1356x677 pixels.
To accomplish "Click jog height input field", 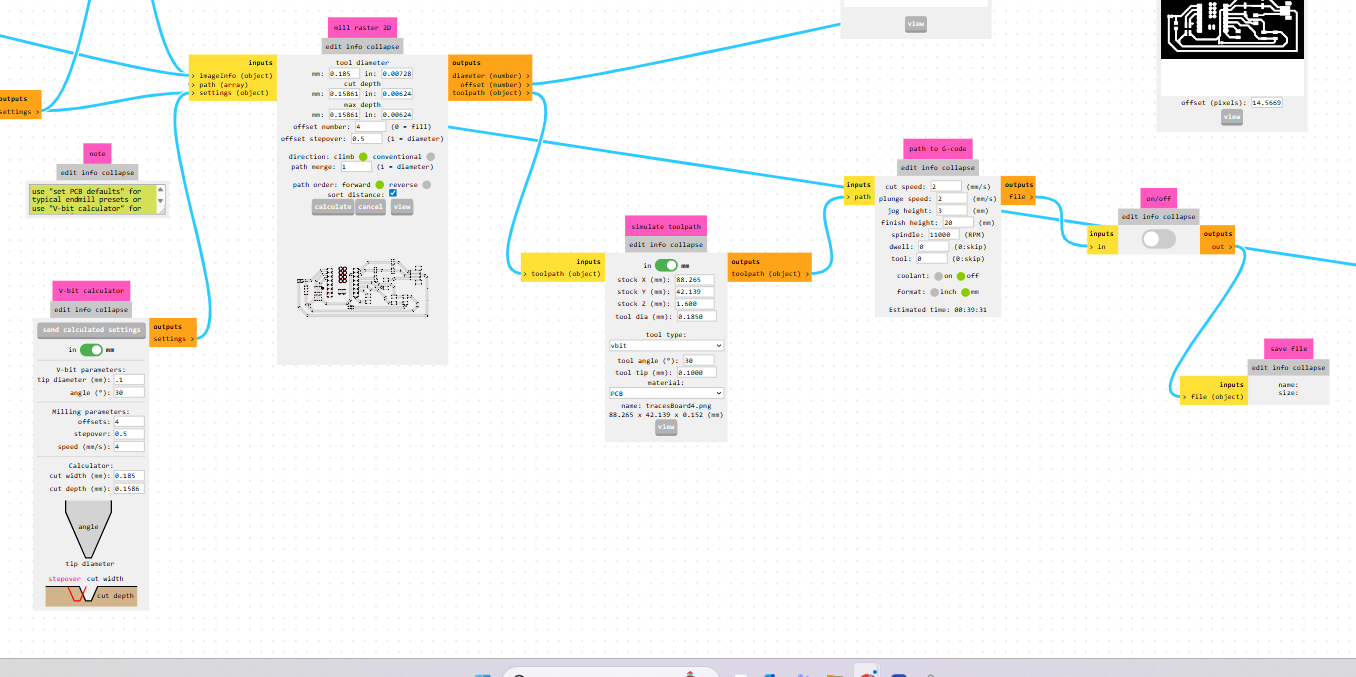I will click(x=954, y=210).
